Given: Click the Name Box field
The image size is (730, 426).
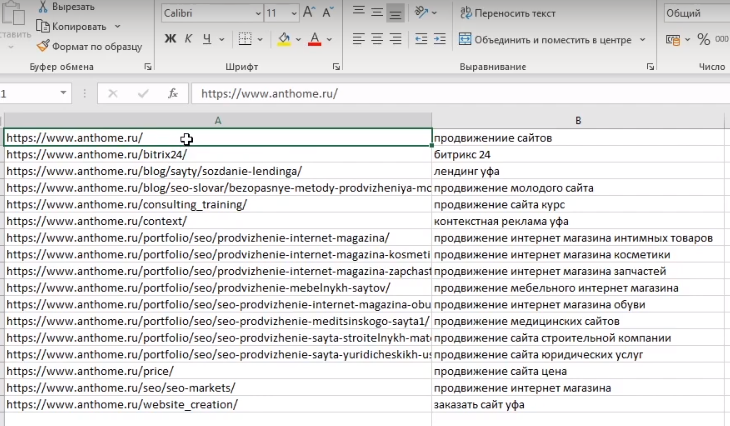Looking at the screenshot, I should (x=35, y=94).
